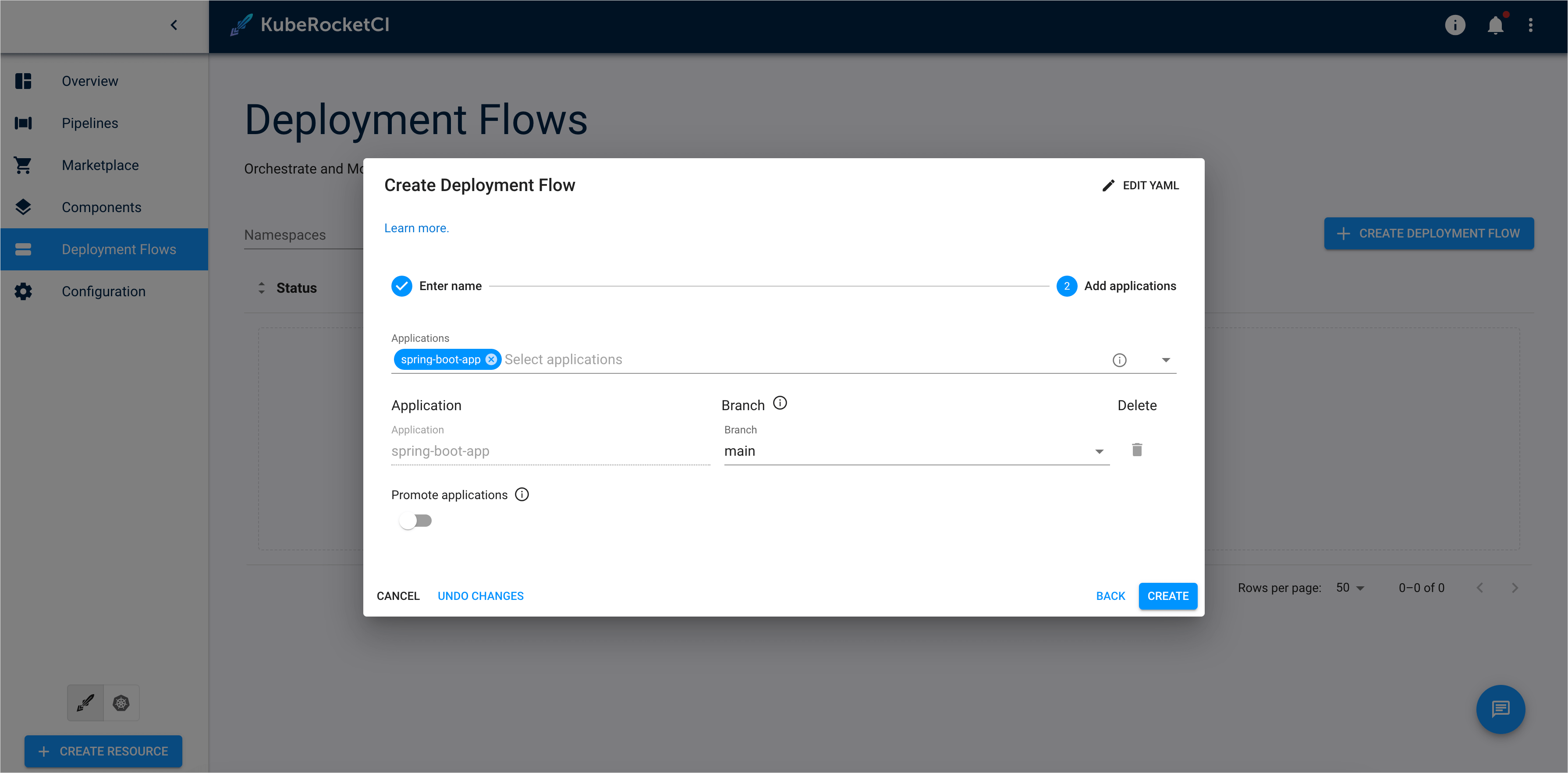1568x773 pixels.
Task: Click the Enter name step checkmark circle
Action: pyautogui.click(x=402, y=285)
